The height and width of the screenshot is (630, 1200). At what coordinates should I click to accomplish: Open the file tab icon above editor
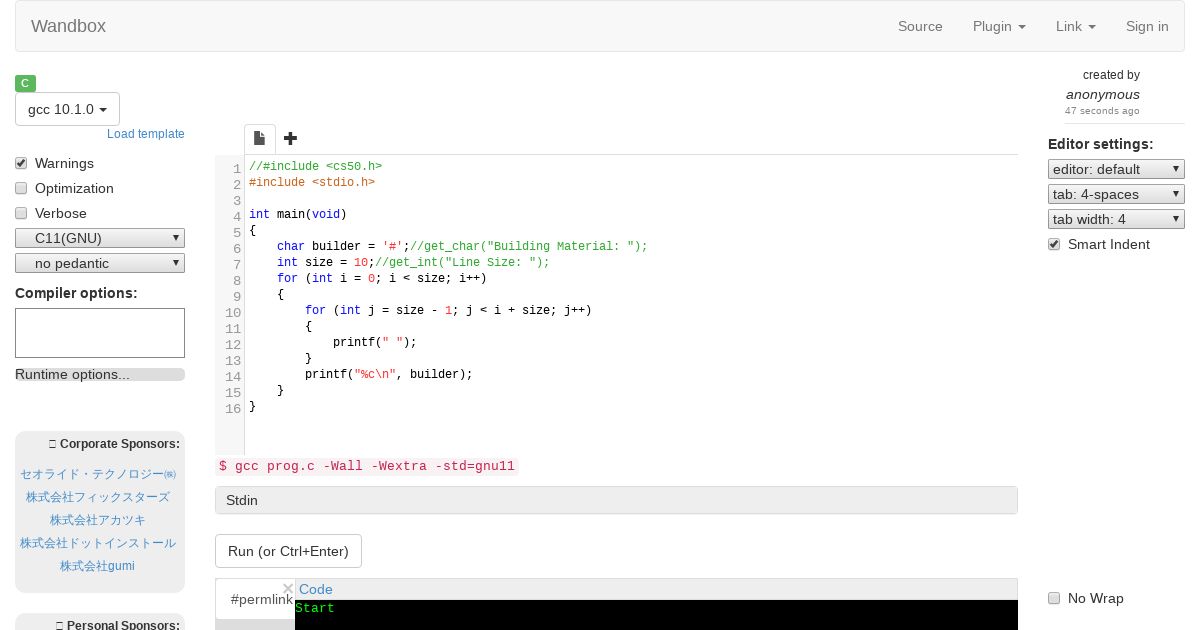click(x=259, y=139)
